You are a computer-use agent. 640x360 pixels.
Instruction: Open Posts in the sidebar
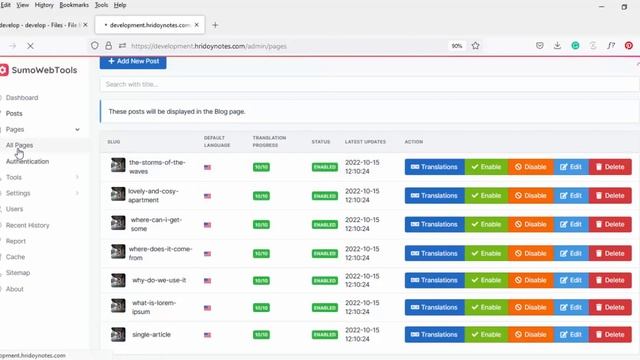click(x=14, y=113)
